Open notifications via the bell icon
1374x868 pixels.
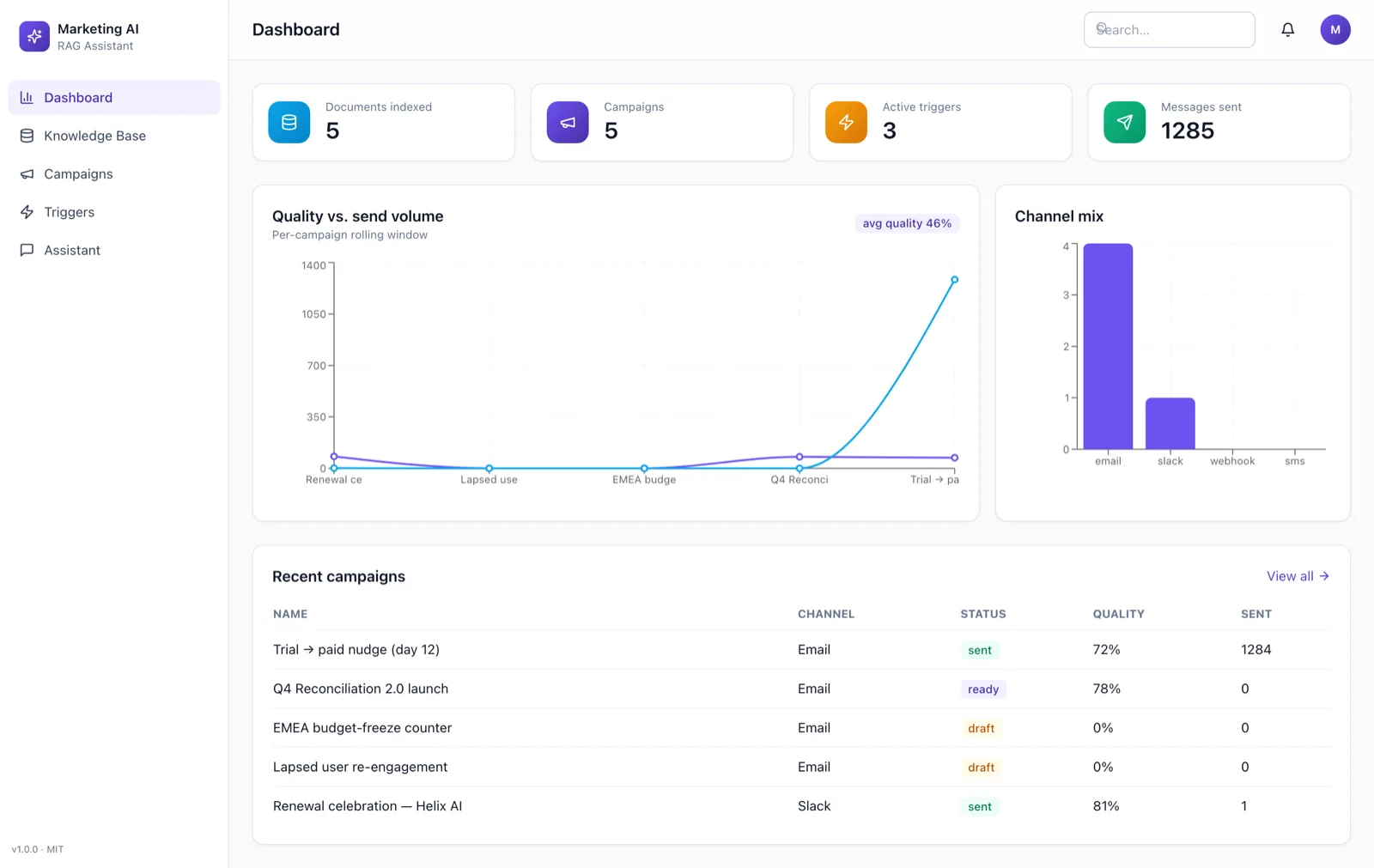click(1287, 30)
